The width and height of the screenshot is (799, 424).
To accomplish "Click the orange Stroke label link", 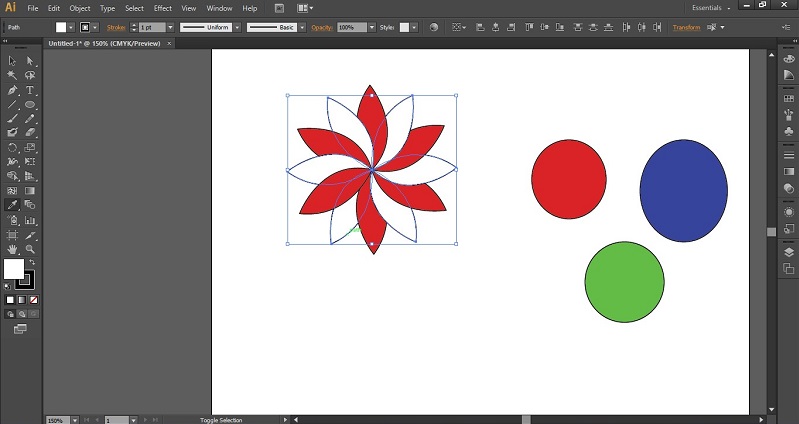I will click(x=117, y=28).
